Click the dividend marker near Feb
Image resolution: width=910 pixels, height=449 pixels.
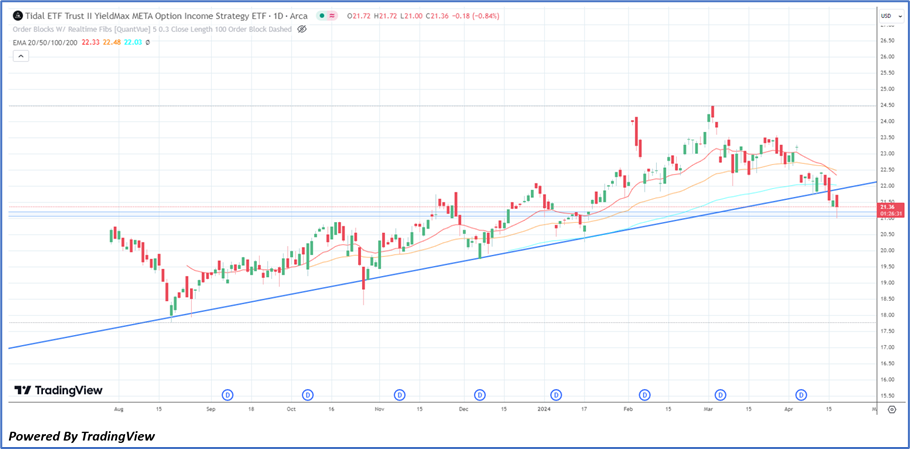click(x=645, y=395)
